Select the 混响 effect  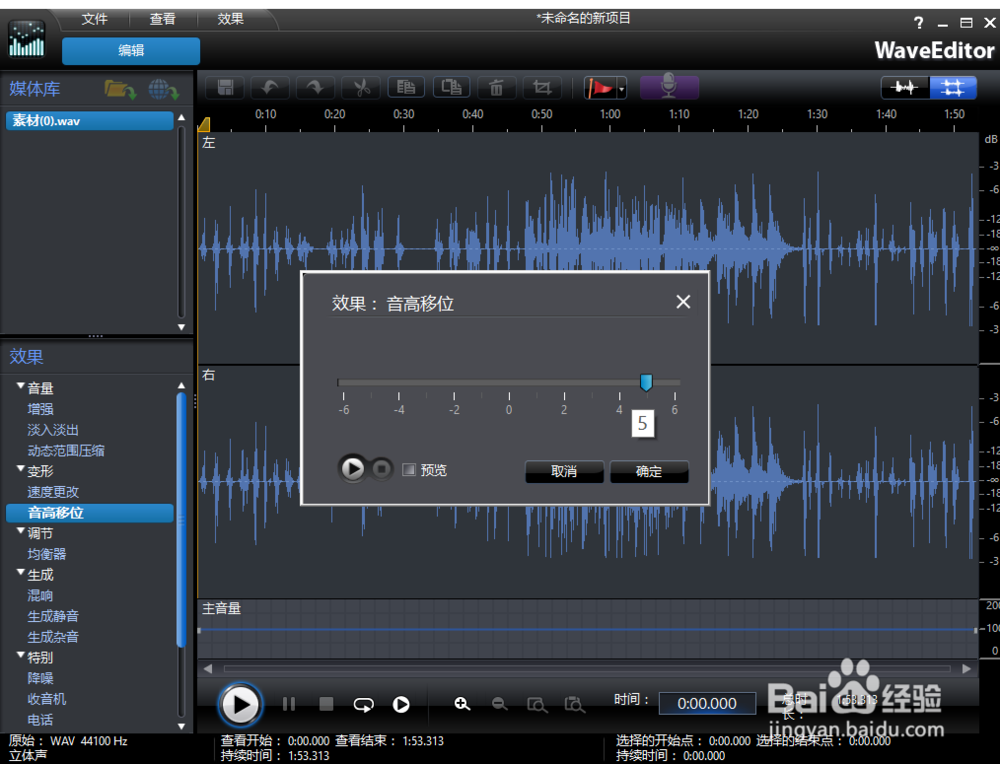(40, 596)
